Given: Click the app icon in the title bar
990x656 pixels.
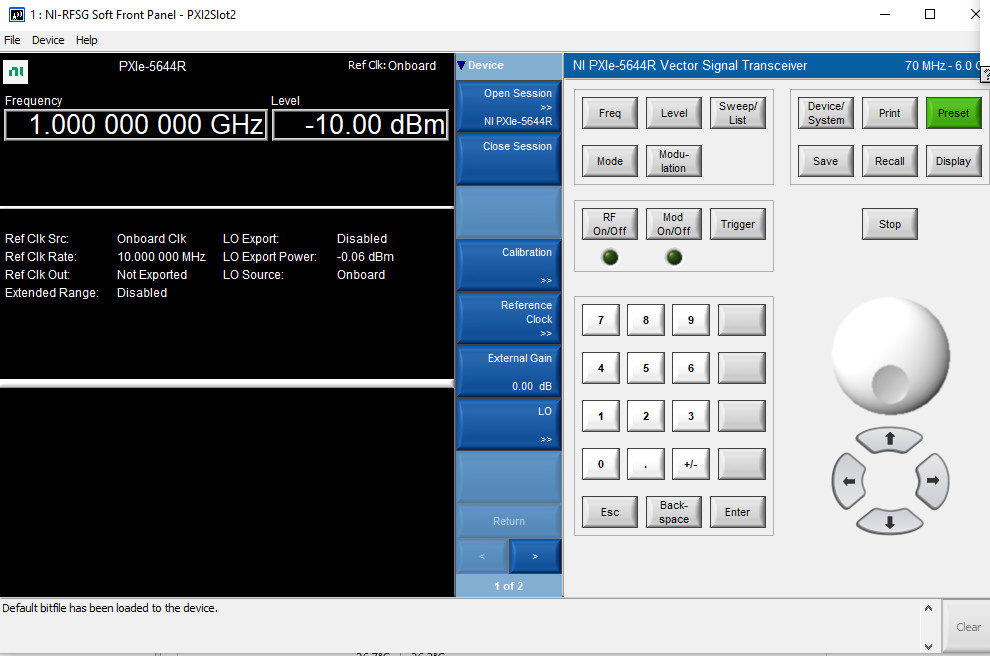Looking at the screenshot, I should click(x=16, y=15).
